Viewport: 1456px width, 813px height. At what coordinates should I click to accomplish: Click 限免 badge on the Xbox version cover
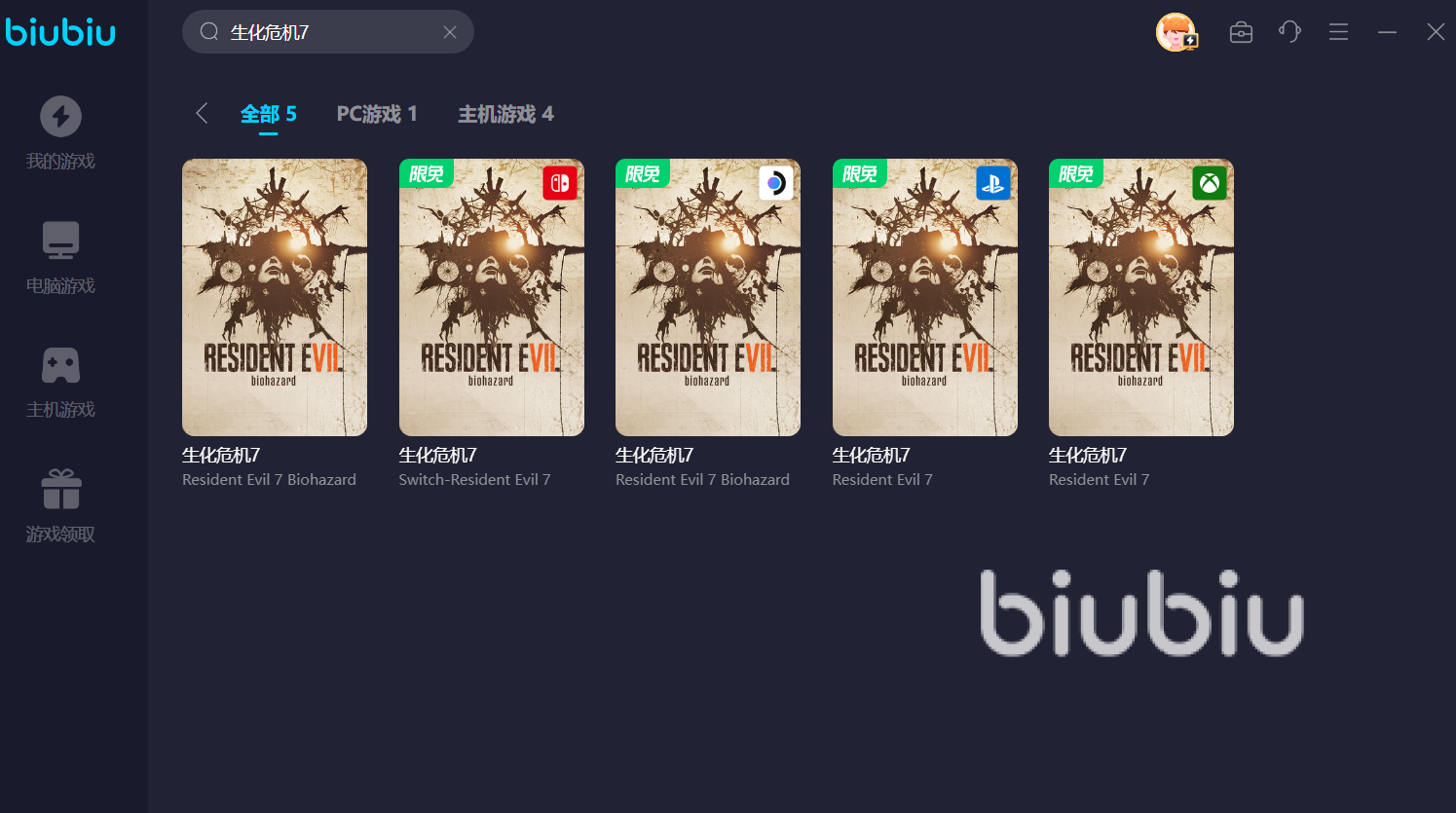click(1076, 173)
